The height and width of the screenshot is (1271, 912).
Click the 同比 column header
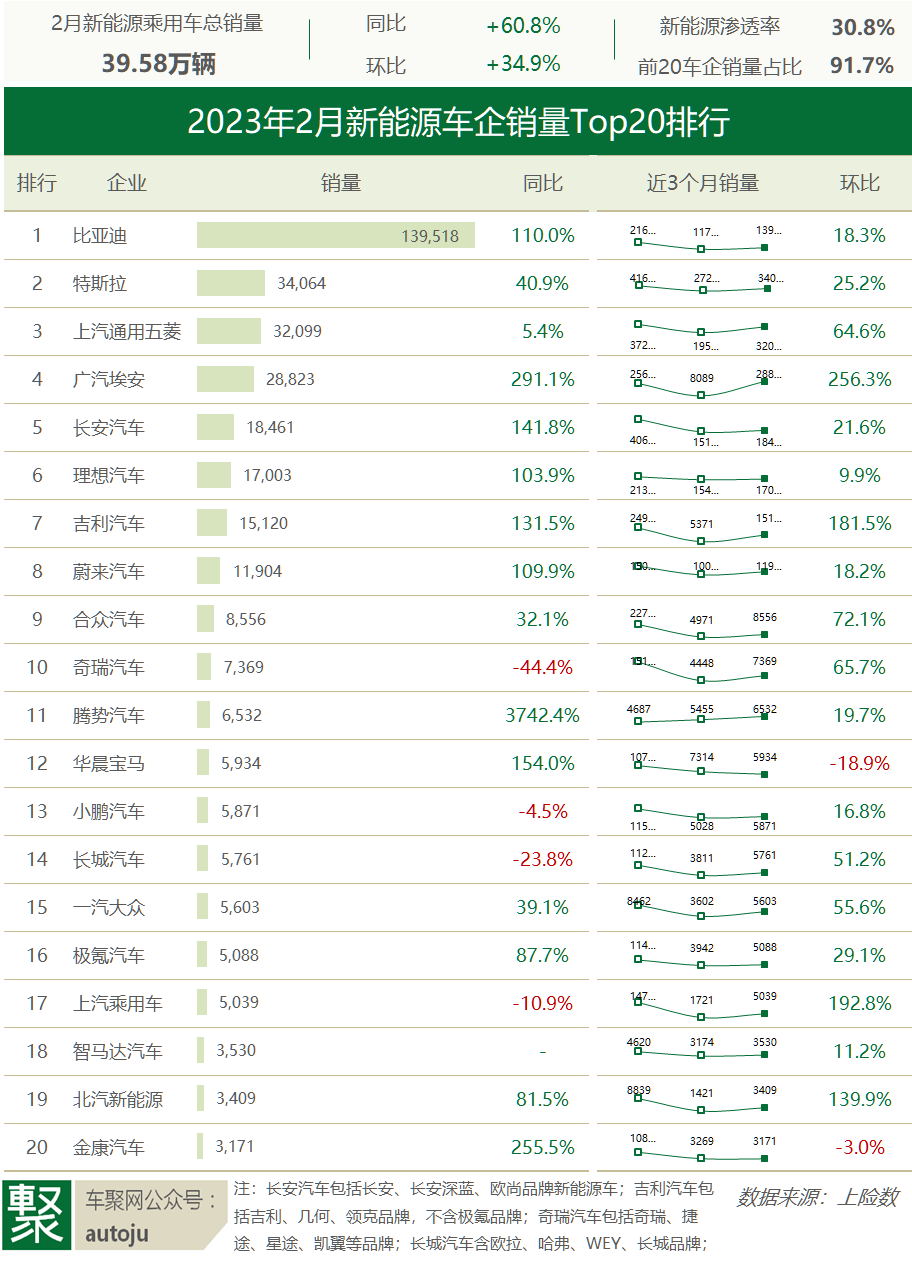[543, 183]
